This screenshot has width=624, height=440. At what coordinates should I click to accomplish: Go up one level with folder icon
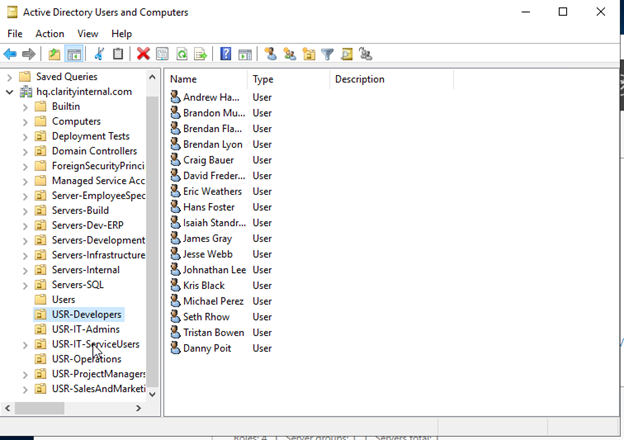[55, 54]
